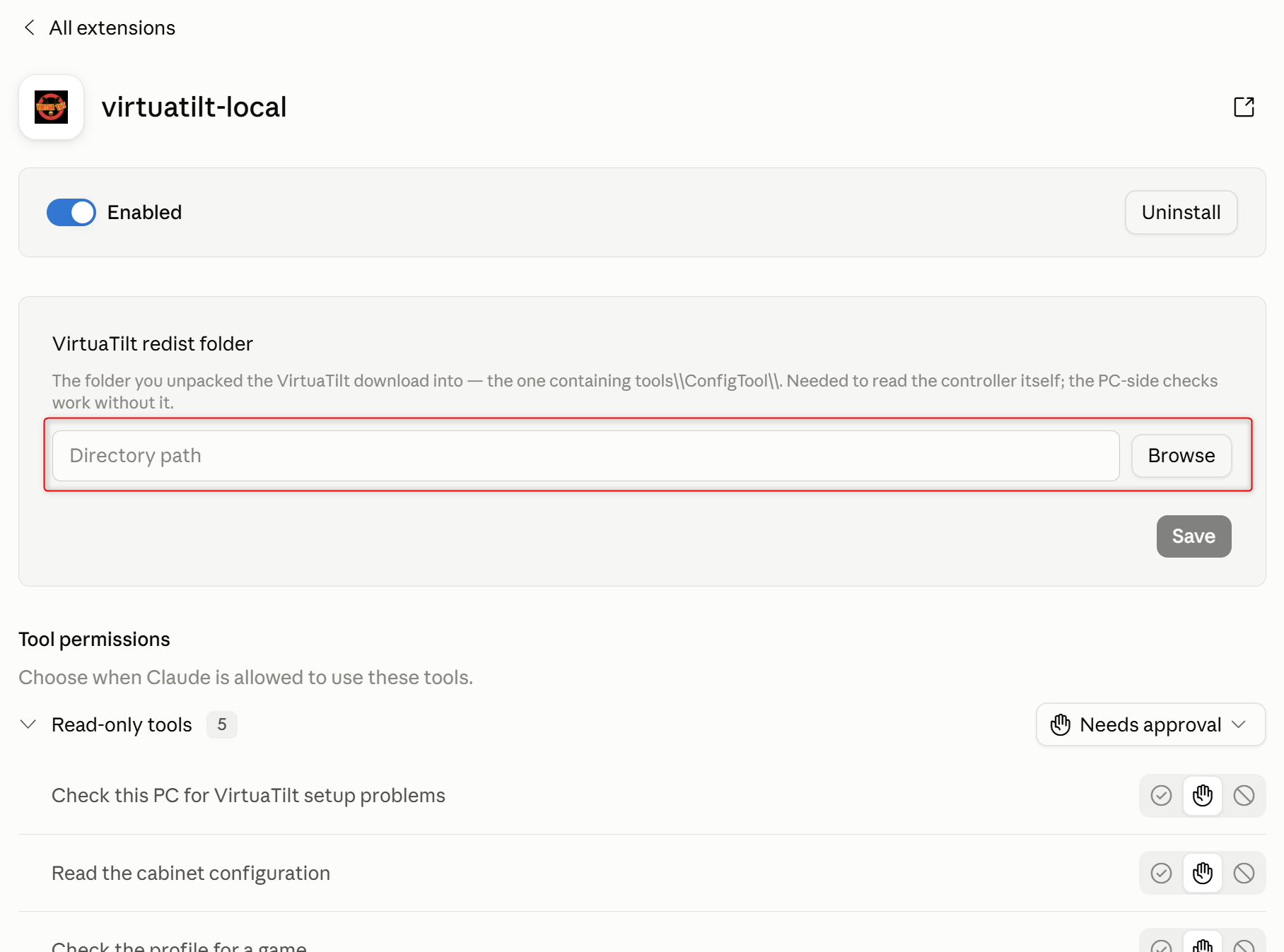This screenshot has width=1284, height=952.
Task: Click the redist folder description paragraph
Action: tap(634, 392)
